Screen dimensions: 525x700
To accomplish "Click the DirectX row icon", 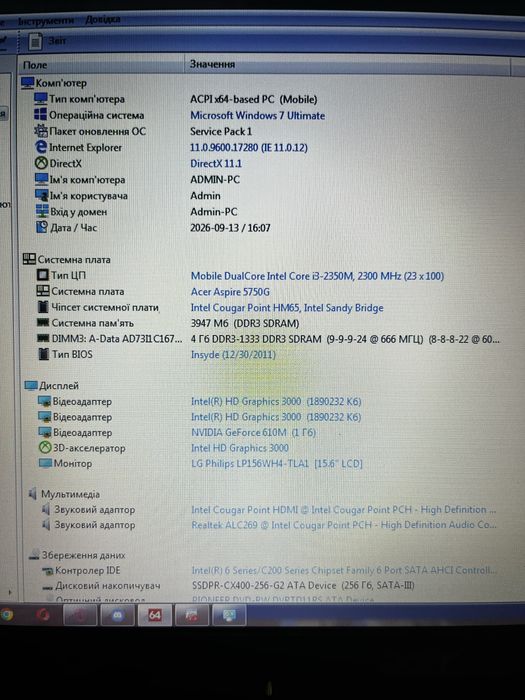I will point(41,163).
